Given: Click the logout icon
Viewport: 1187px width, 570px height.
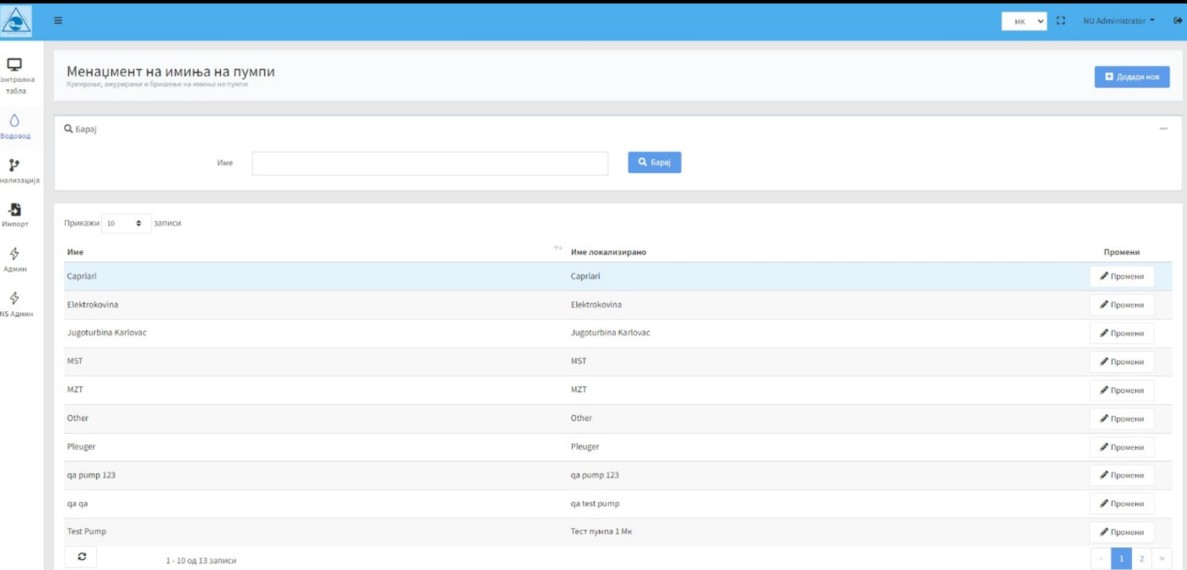Looking at the screenshot, I should (1177, 22).
